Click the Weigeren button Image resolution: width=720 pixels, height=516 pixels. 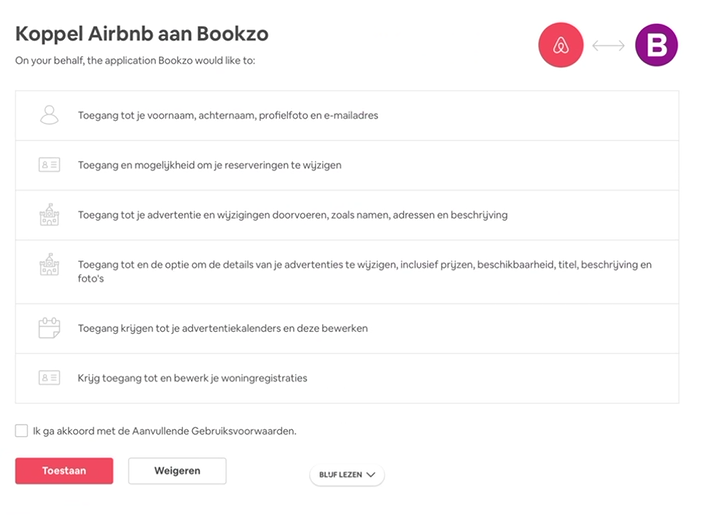(x=177, y=471)
